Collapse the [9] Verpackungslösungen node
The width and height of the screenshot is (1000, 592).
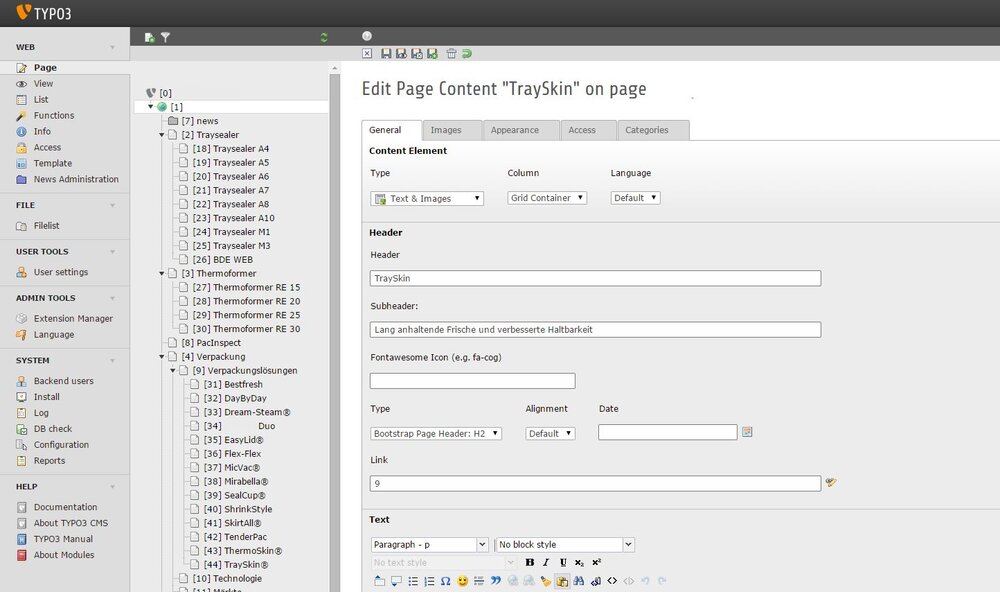pyautogui.click(x=172, y=371)
